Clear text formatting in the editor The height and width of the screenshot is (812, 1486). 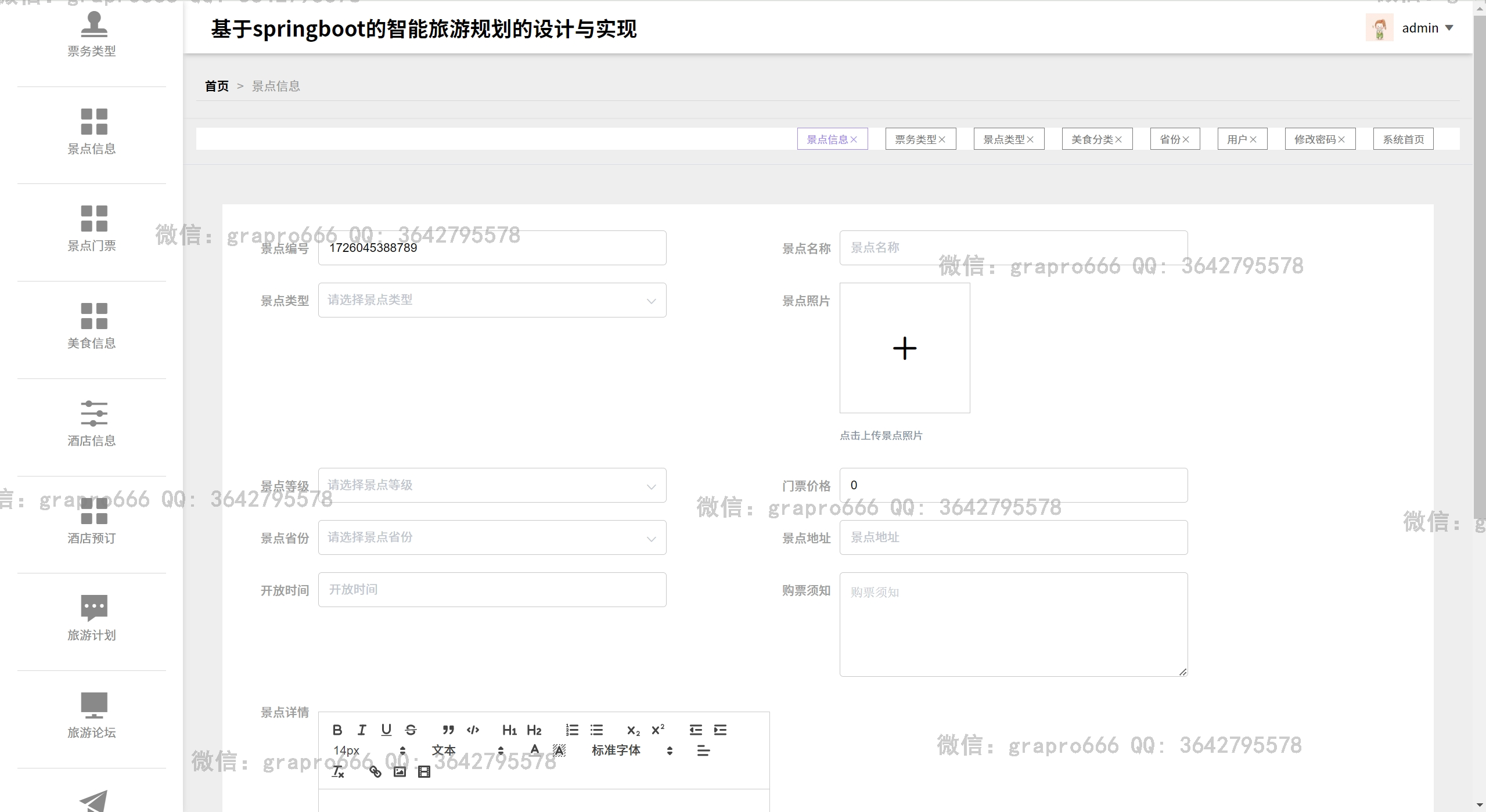click(x=337, y=771)
